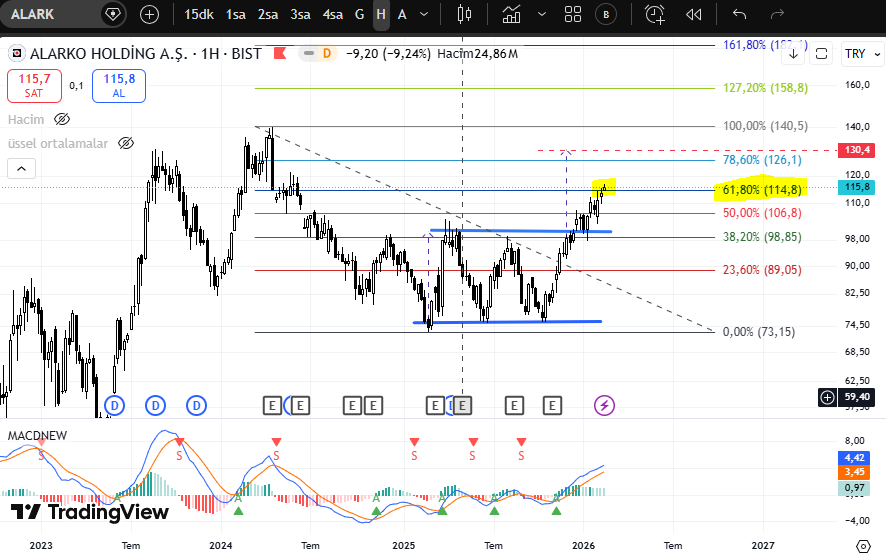The width and height of the screenshot is (886, 554).
Task: Click the 115,7 SAT sell button
Action: click(34, 86)
